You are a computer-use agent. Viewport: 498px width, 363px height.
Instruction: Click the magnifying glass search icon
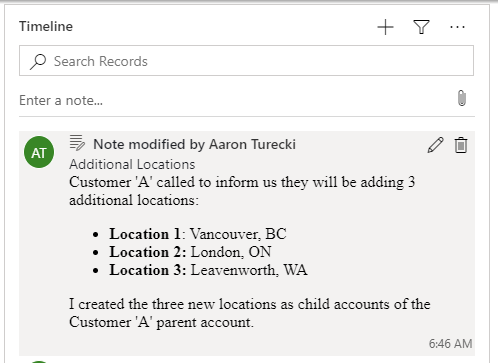38,62
